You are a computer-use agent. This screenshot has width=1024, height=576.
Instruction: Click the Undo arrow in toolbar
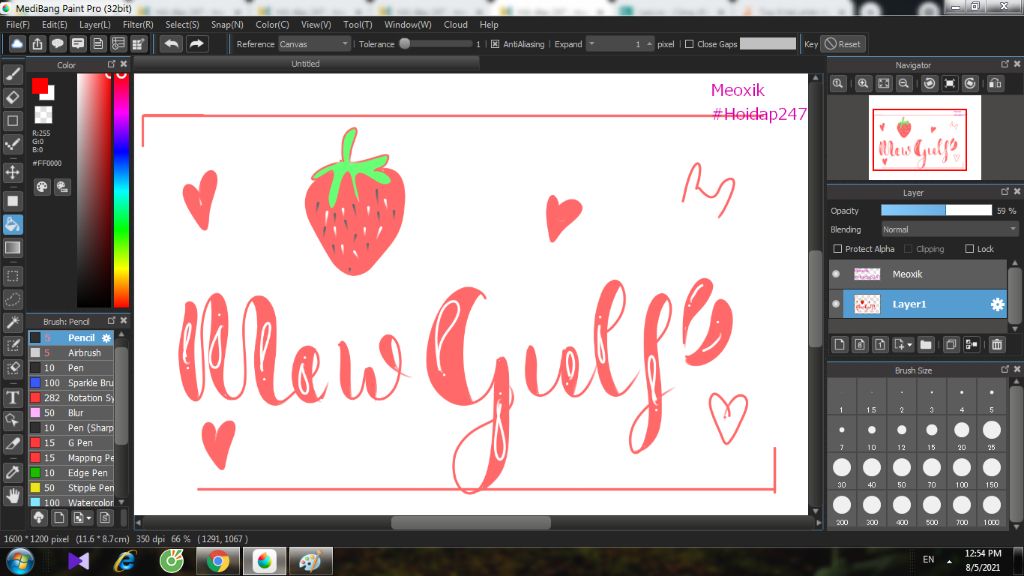(x=172, y=44)
